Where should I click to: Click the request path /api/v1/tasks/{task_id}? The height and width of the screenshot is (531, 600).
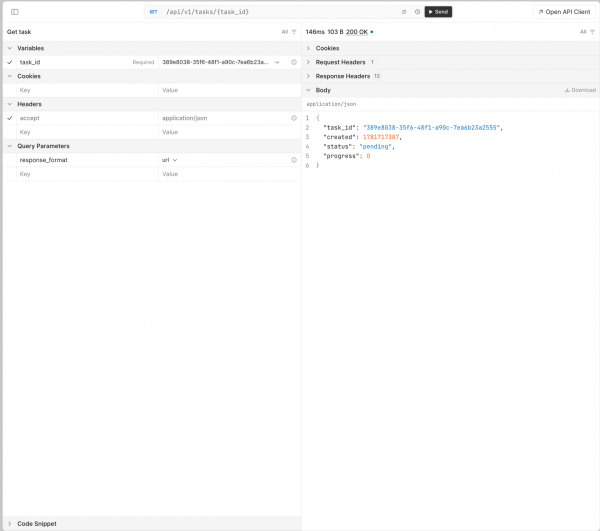click(x=207, y=12)
